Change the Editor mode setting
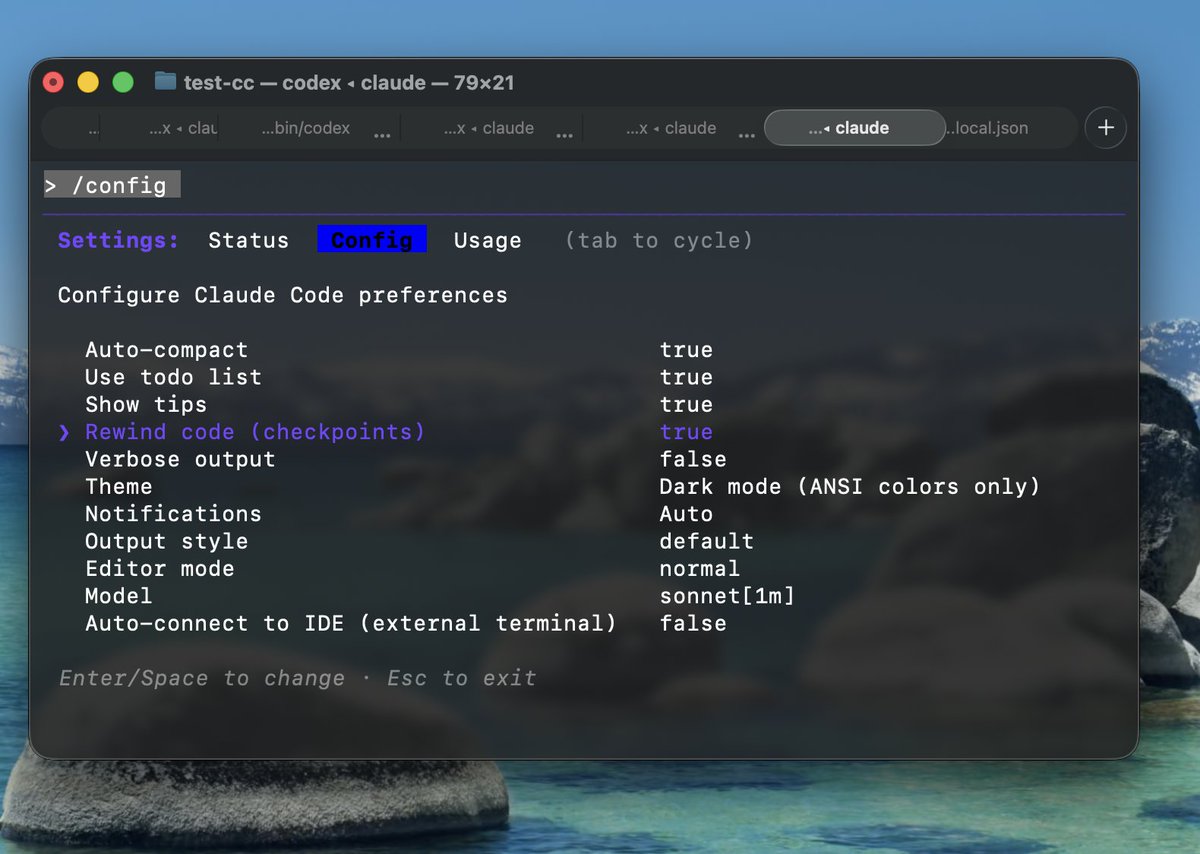Viewport: 1200px width, 854px height. click(160, 568)
